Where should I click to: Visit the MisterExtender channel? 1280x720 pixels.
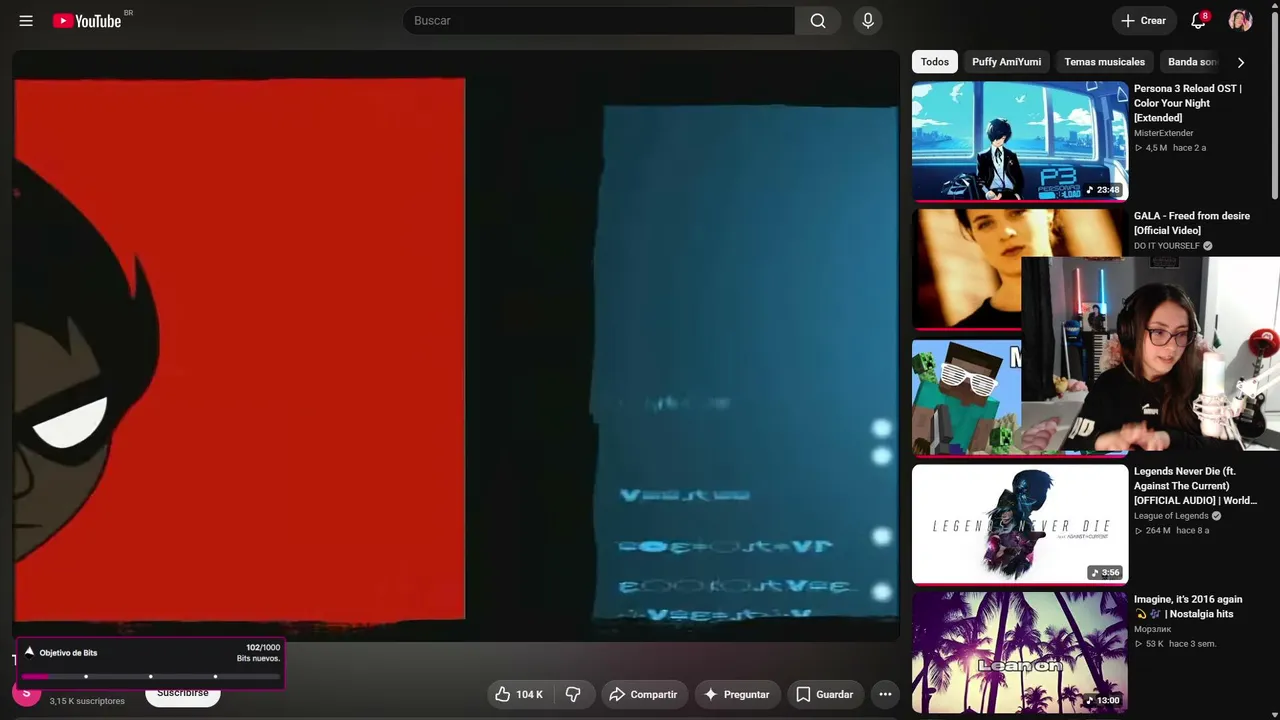[x=1164, y=133]
